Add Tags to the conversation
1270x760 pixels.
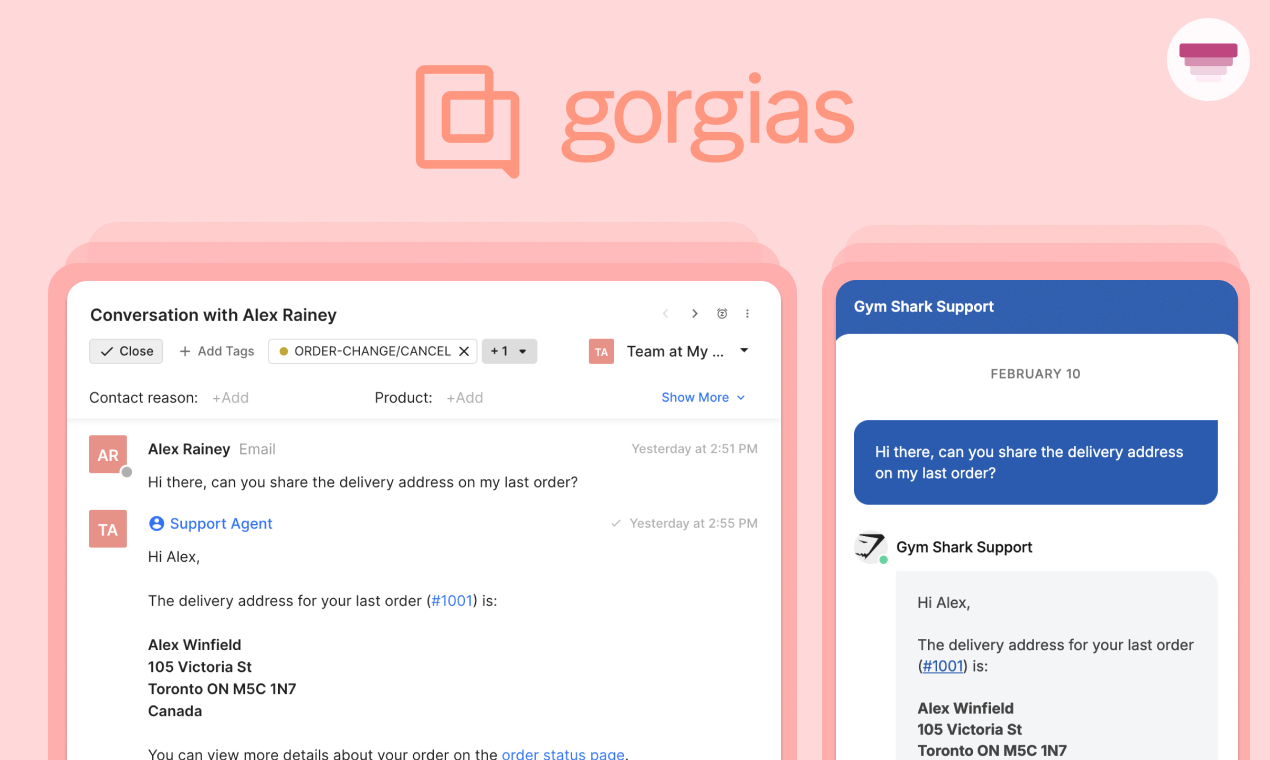(x=216, y=351)
